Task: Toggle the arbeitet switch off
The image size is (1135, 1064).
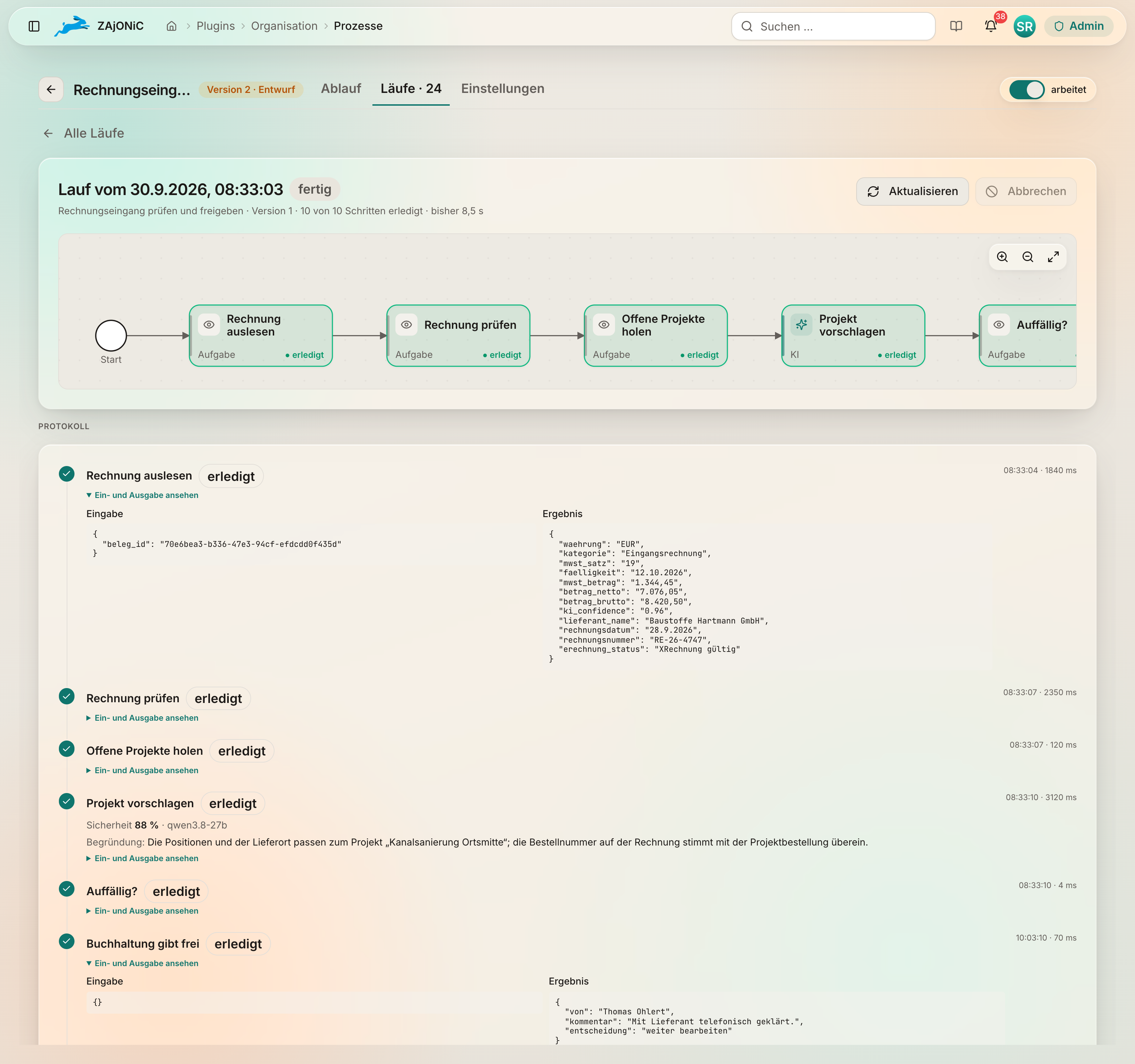Action: point(1026,90)
